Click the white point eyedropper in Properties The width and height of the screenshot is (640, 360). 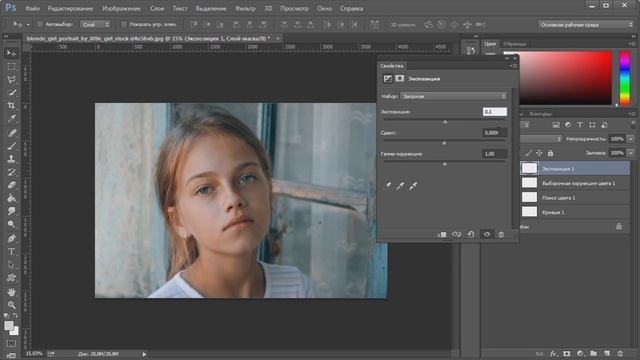(x=413, y=186)
